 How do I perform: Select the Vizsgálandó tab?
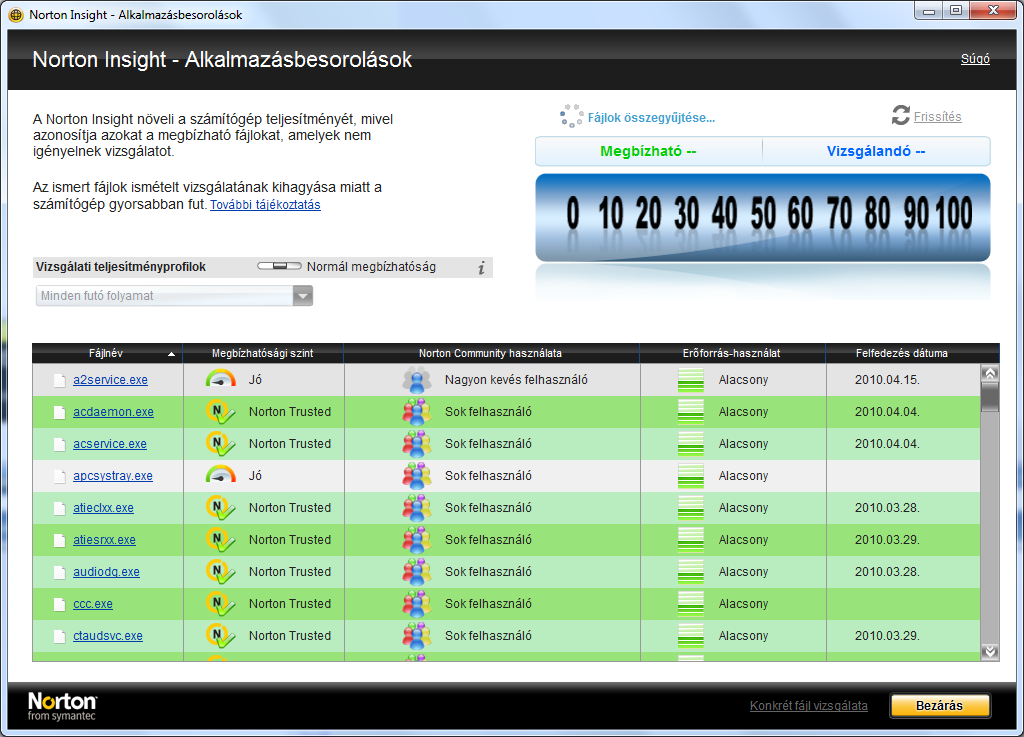coord(876,151)
